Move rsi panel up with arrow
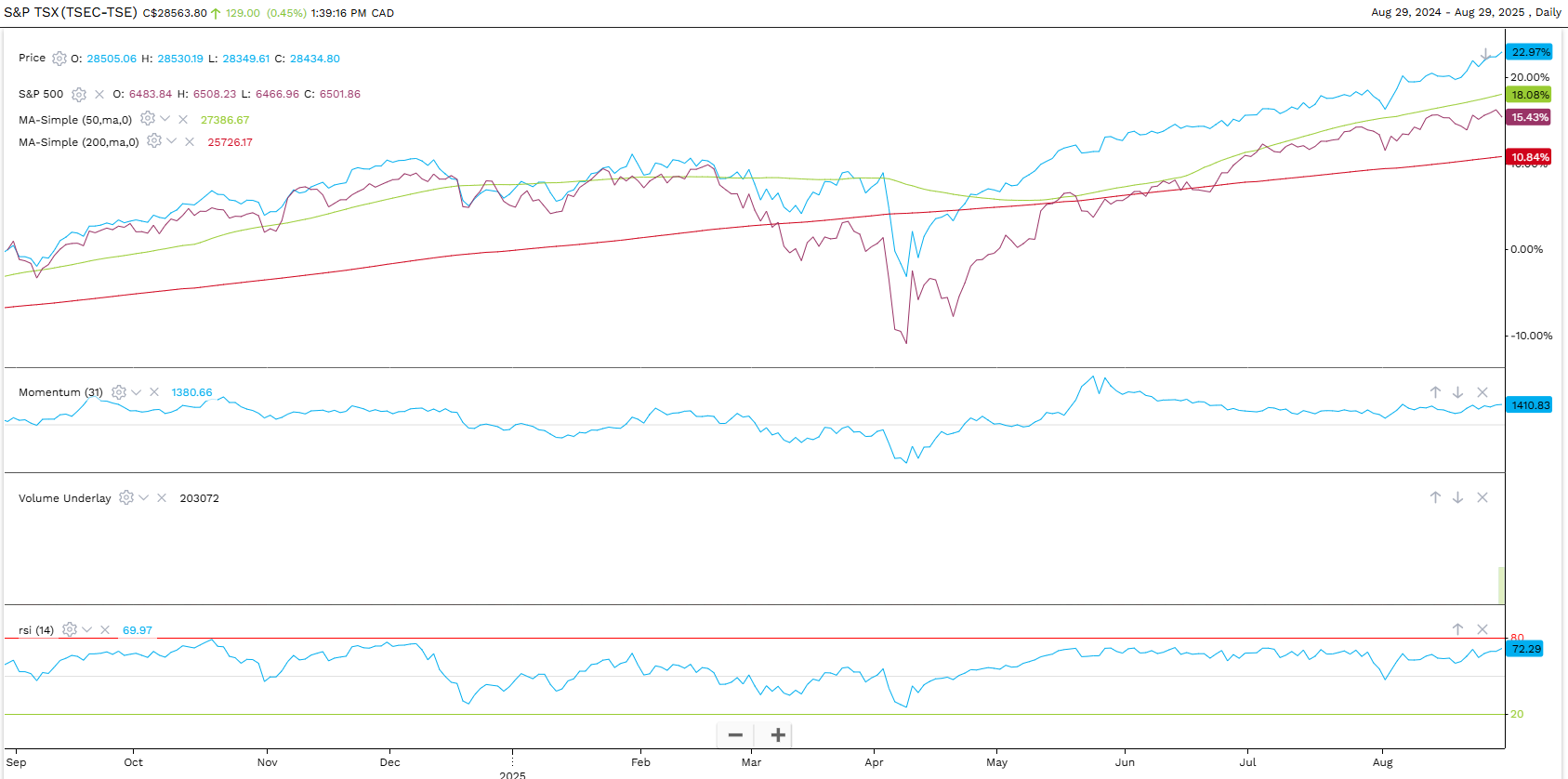1568x779 pixels. click(x=1457, y=629)
